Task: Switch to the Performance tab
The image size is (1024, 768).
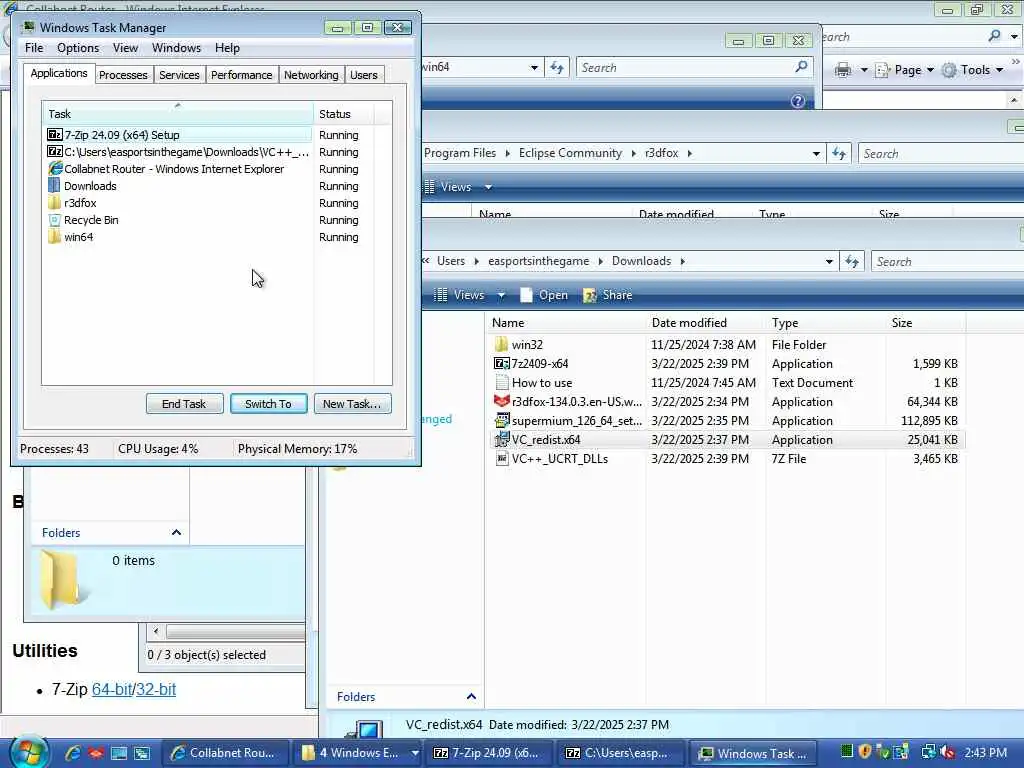Action: [x=241, y=75]
